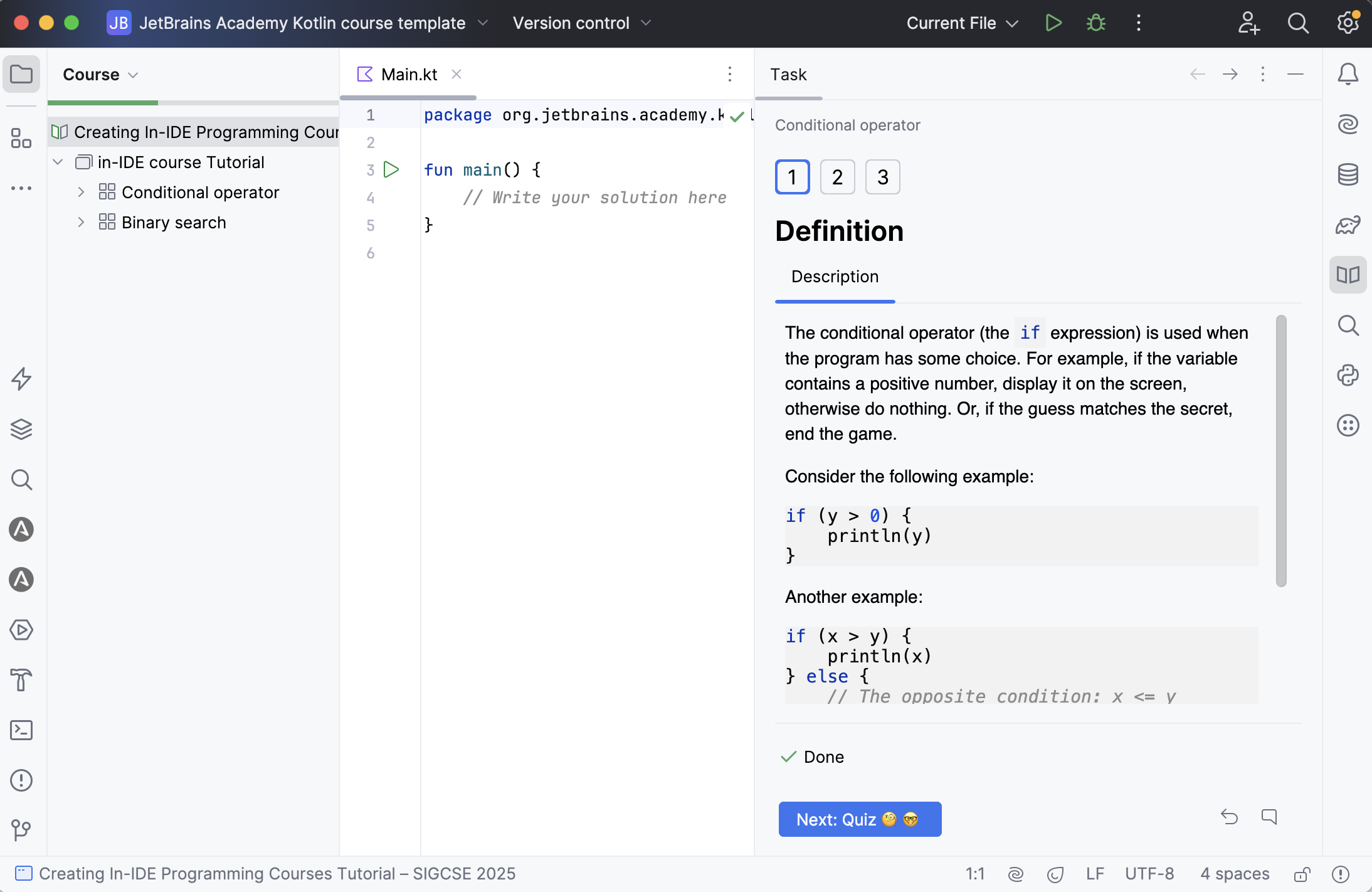Open more run actions menu in title bar
1372x892 pixels.
(1139, 23)
